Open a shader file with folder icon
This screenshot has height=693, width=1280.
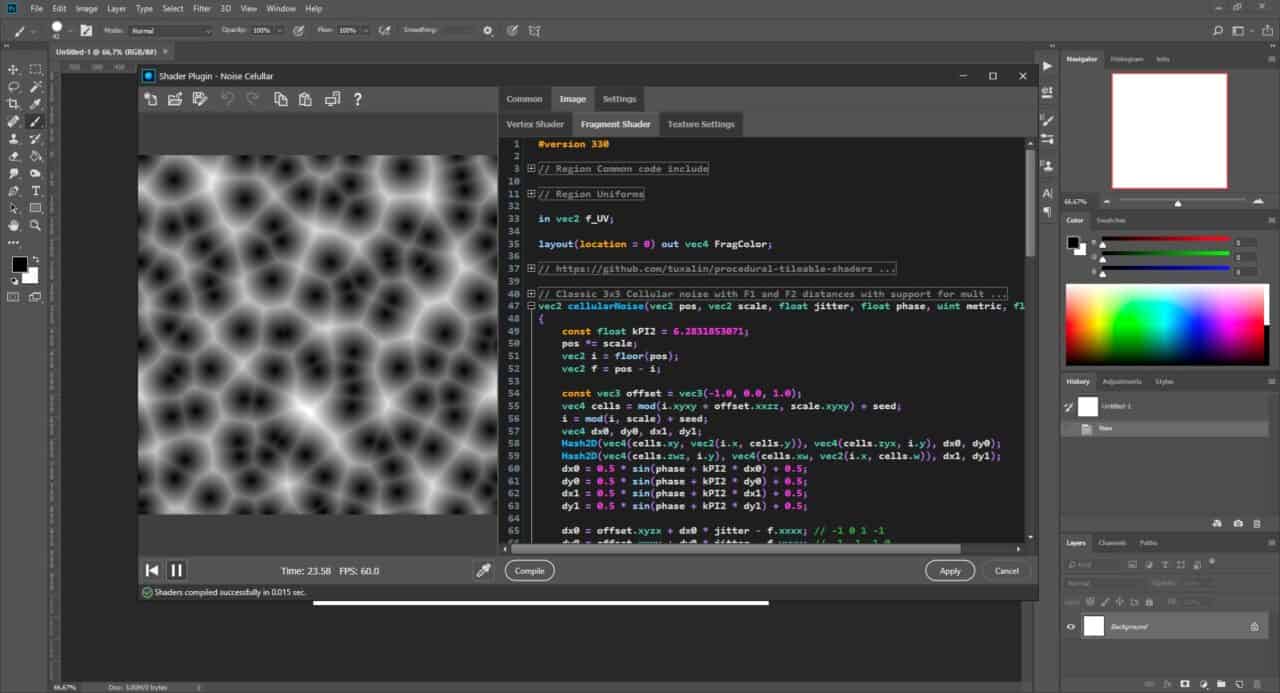[x=175, y=99]
